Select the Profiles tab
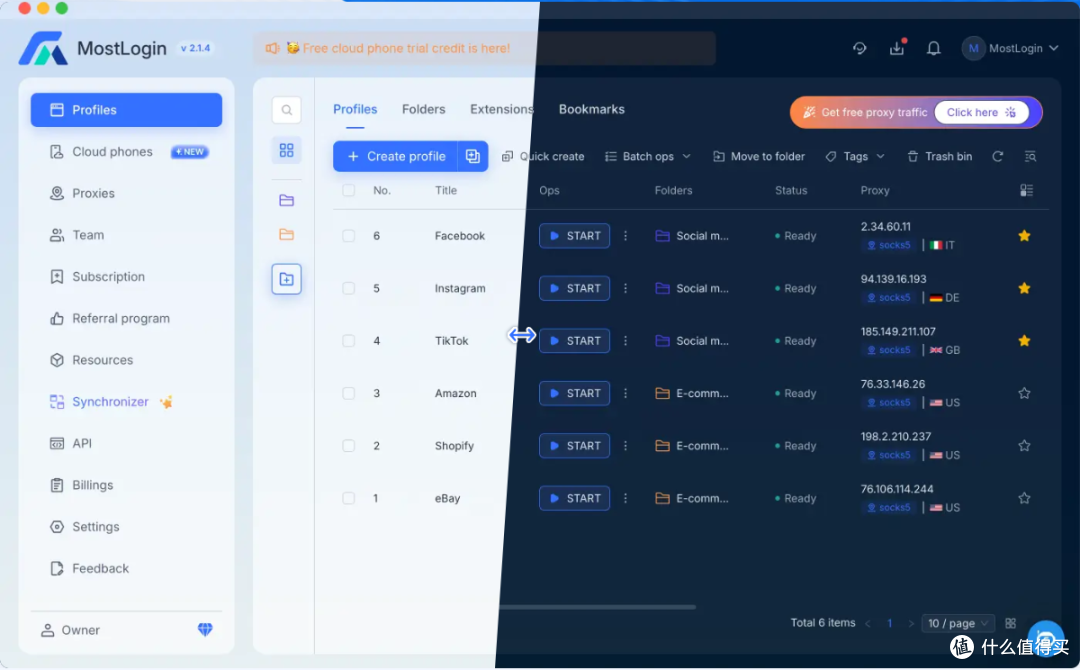This screenshot has height=670, width=1080. coord(355,109)
